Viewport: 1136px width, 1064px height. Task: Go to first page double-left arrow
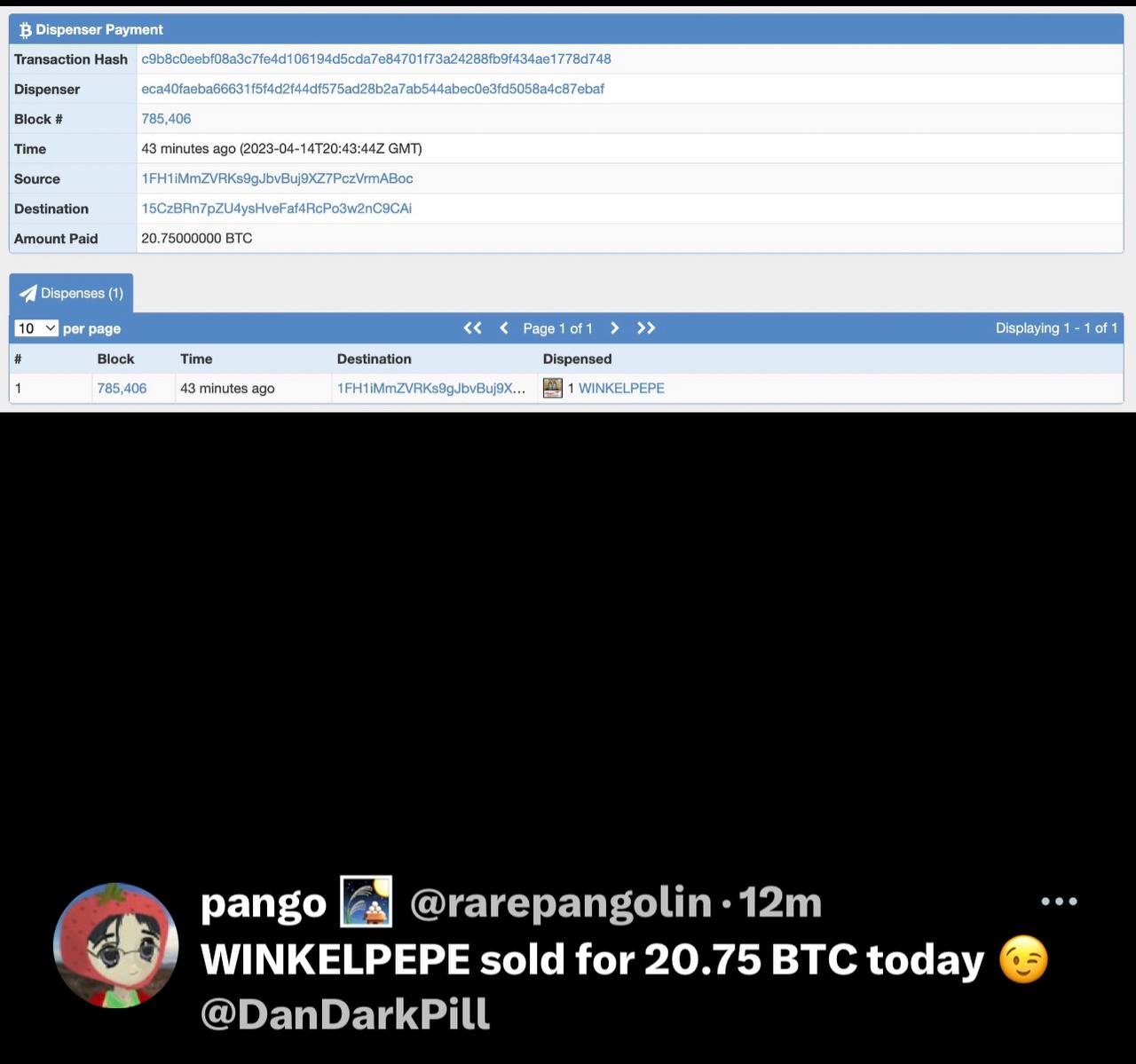point(472,328)
